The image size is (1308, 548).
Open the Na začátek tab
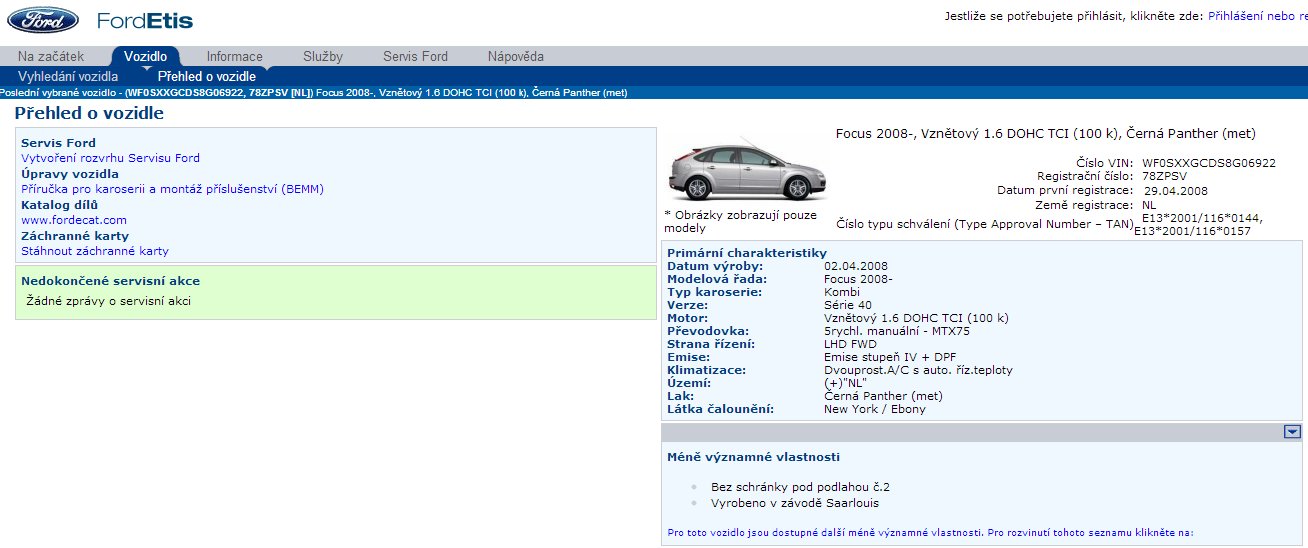point(51,57)
